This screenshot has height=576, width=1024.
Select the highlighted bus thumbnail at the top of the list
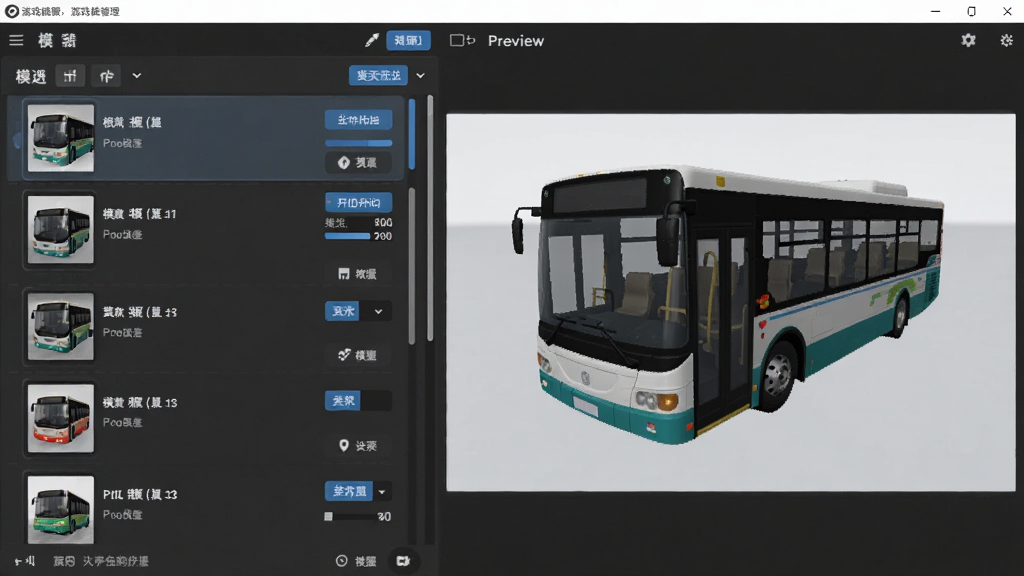pos(61,138)
